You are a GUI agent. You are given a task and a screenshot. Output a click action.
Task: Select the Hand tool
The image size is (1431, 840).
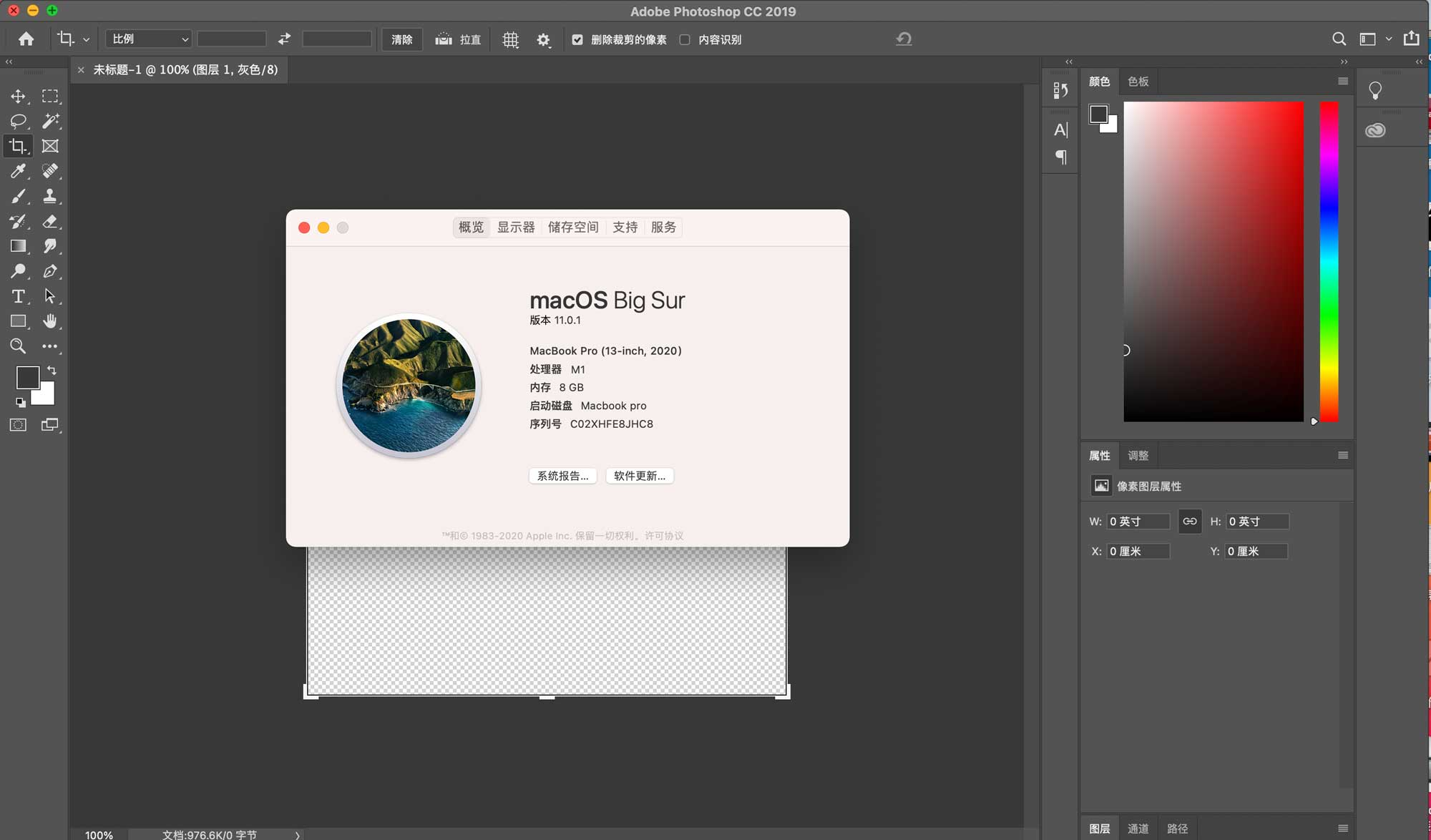[50, 321]
